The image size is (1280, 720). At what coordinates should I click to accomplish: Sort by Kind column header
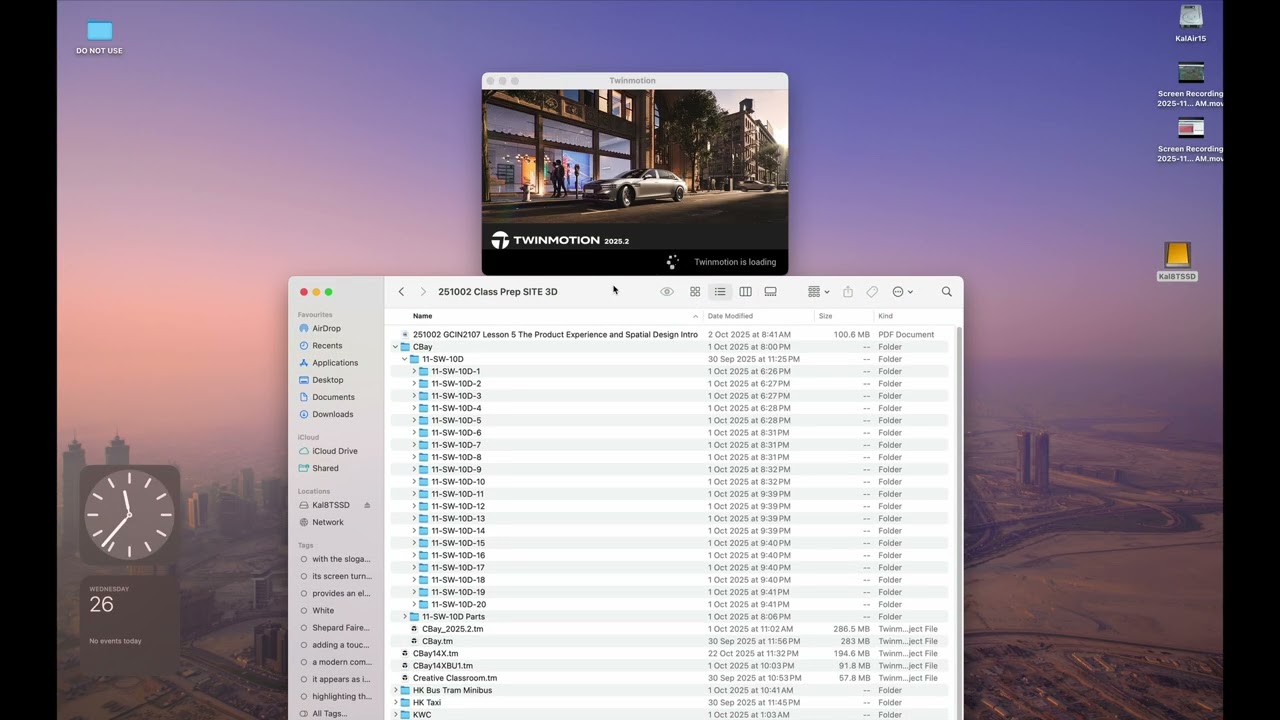[x=886, y=316]
